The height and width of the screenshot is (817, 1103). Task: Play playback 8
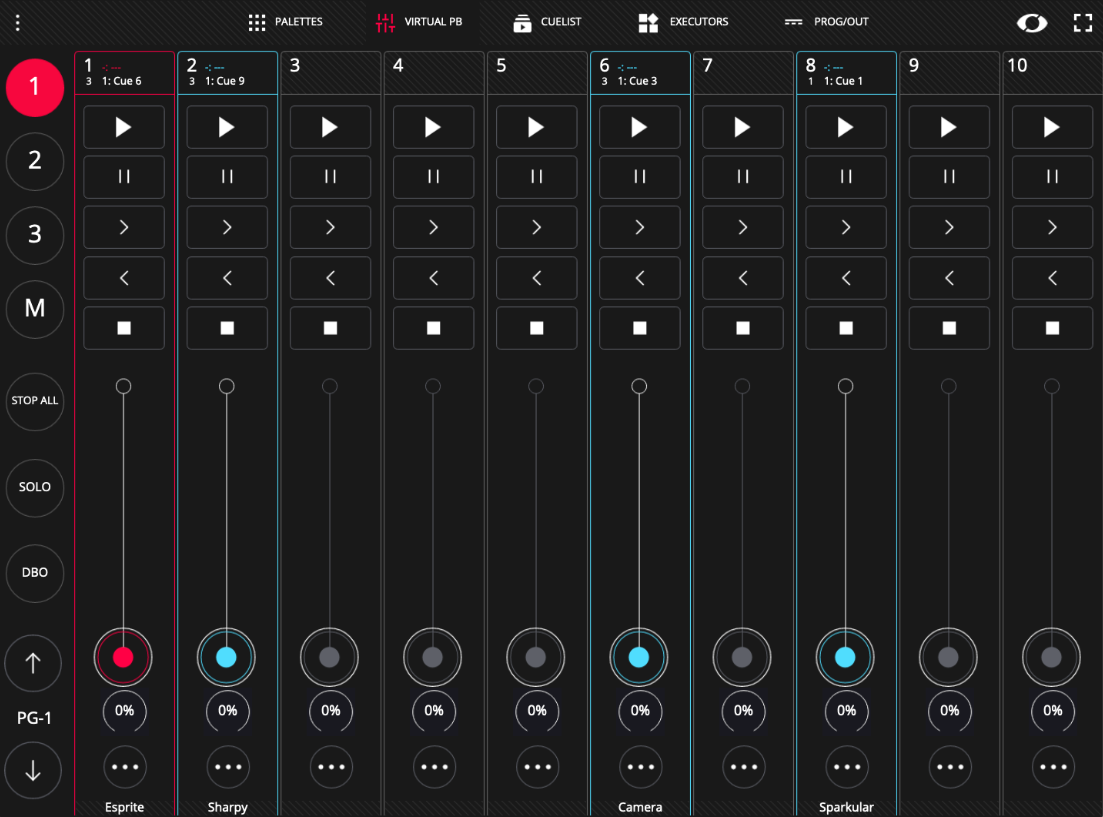(x=846, y=127)
